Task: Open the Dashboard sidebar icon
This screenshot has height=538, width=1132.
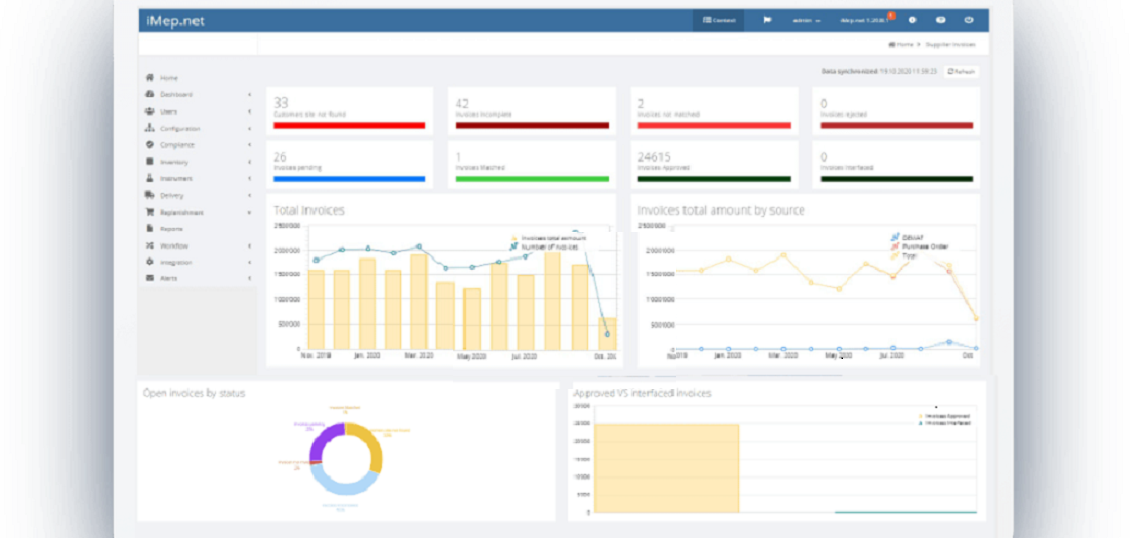Action: [149, 94]
